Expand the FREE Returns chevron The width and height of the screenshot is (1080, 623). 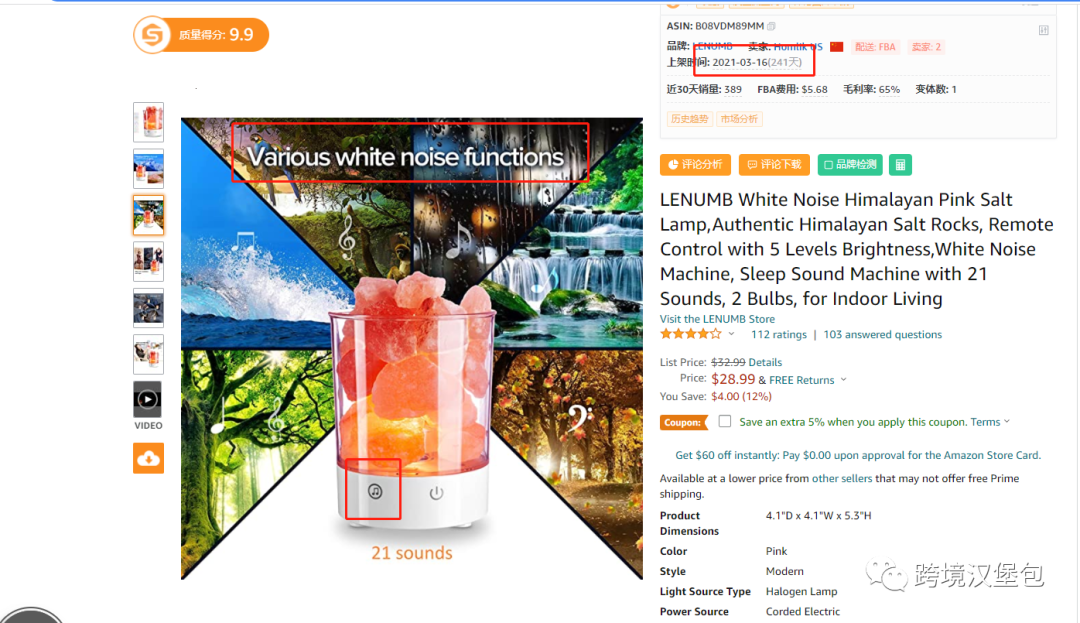[843, 380]
